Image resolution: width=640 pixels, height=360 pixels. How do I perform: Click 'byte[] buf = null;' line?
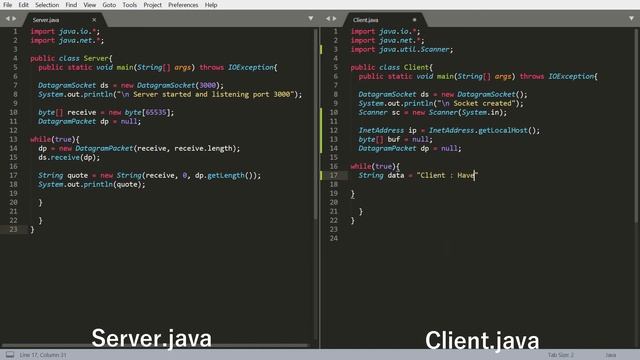pyautogui.click(x=396, y=139)
